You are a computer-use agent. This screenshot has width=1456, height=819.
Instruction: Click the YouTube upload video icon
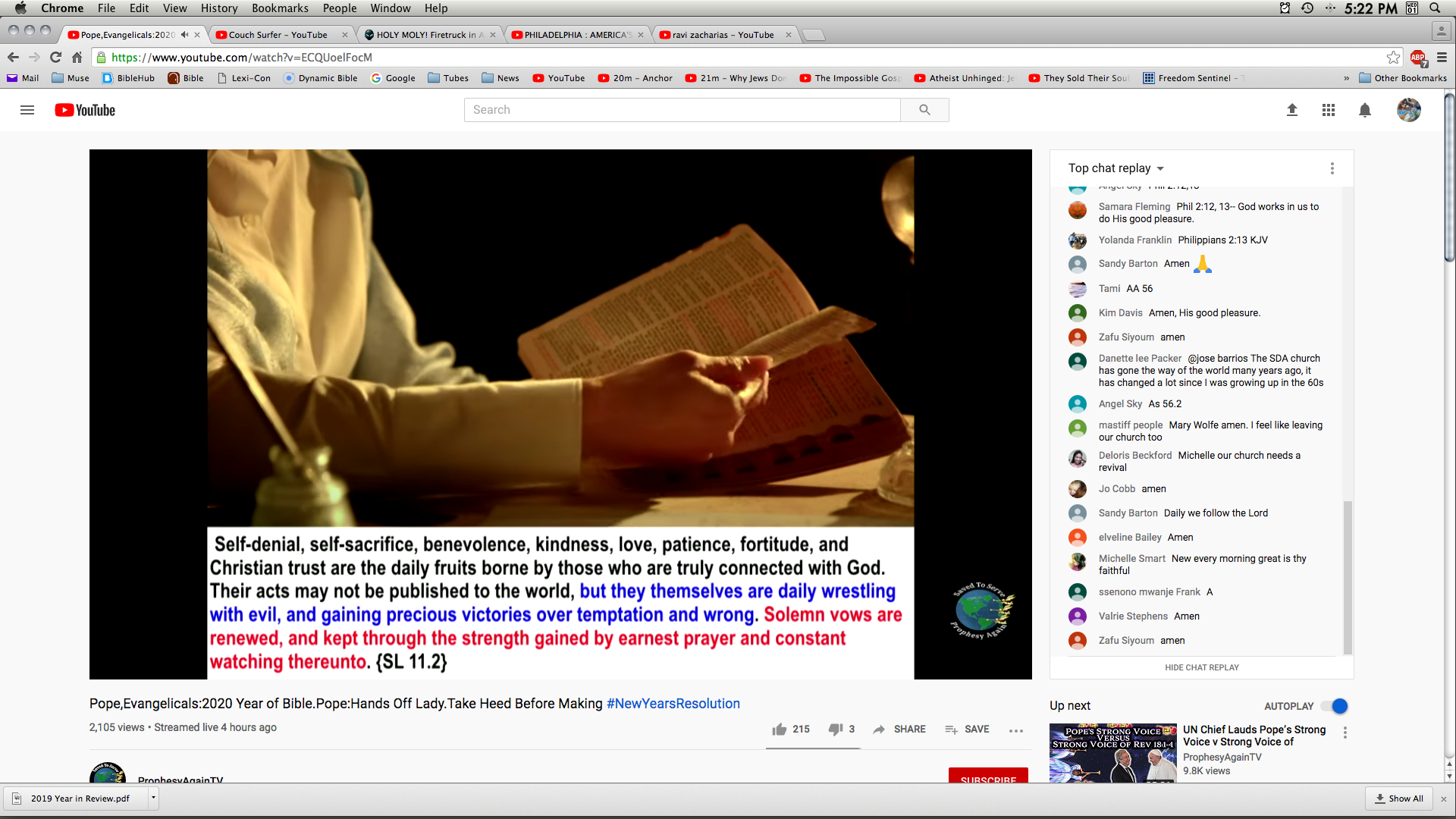1292,110
